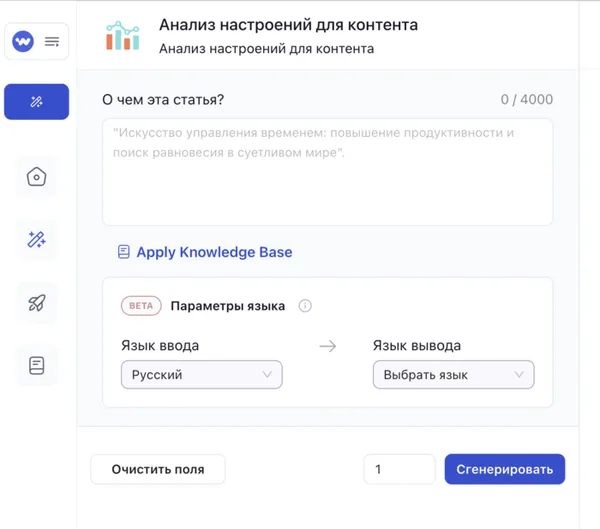The image size is (600, 529).
Task: Collapse the sidebar using the menu icon
Action: [52, 42]
